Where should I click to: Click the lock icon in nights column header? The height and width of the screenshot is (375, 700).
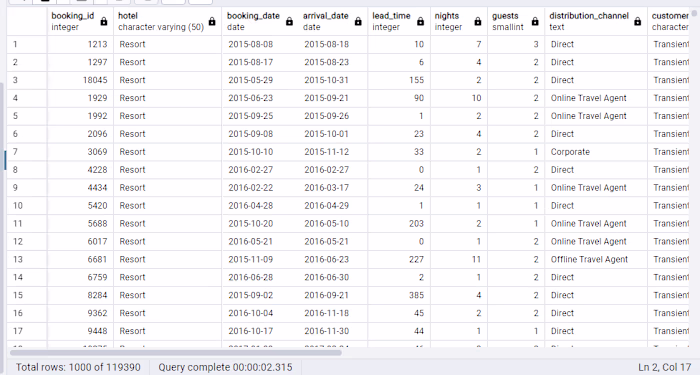point(478,21)
